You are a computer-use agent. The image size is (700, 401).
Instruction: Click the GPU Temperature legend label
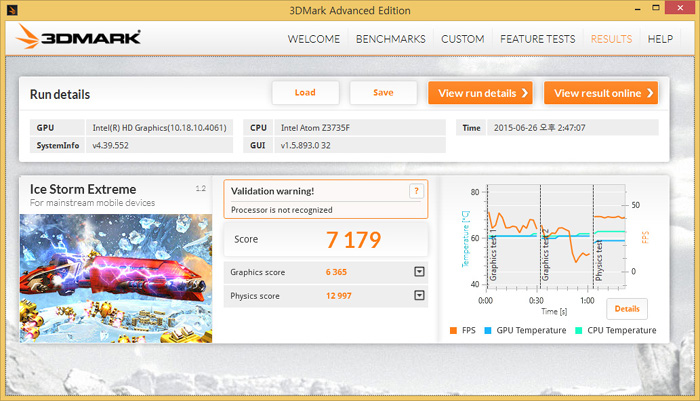(531, 330)
